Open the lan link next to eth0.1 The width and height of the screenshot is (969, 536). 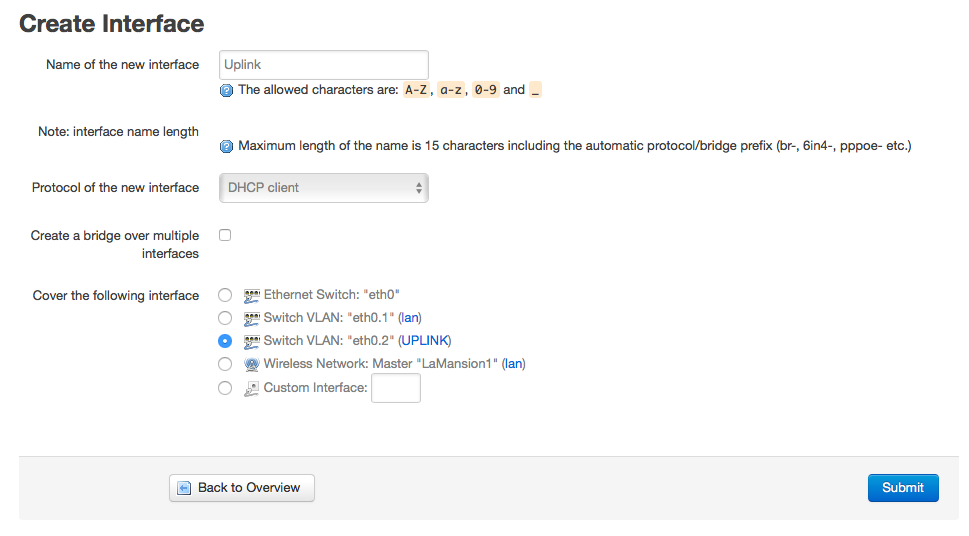tap(410, 318)
